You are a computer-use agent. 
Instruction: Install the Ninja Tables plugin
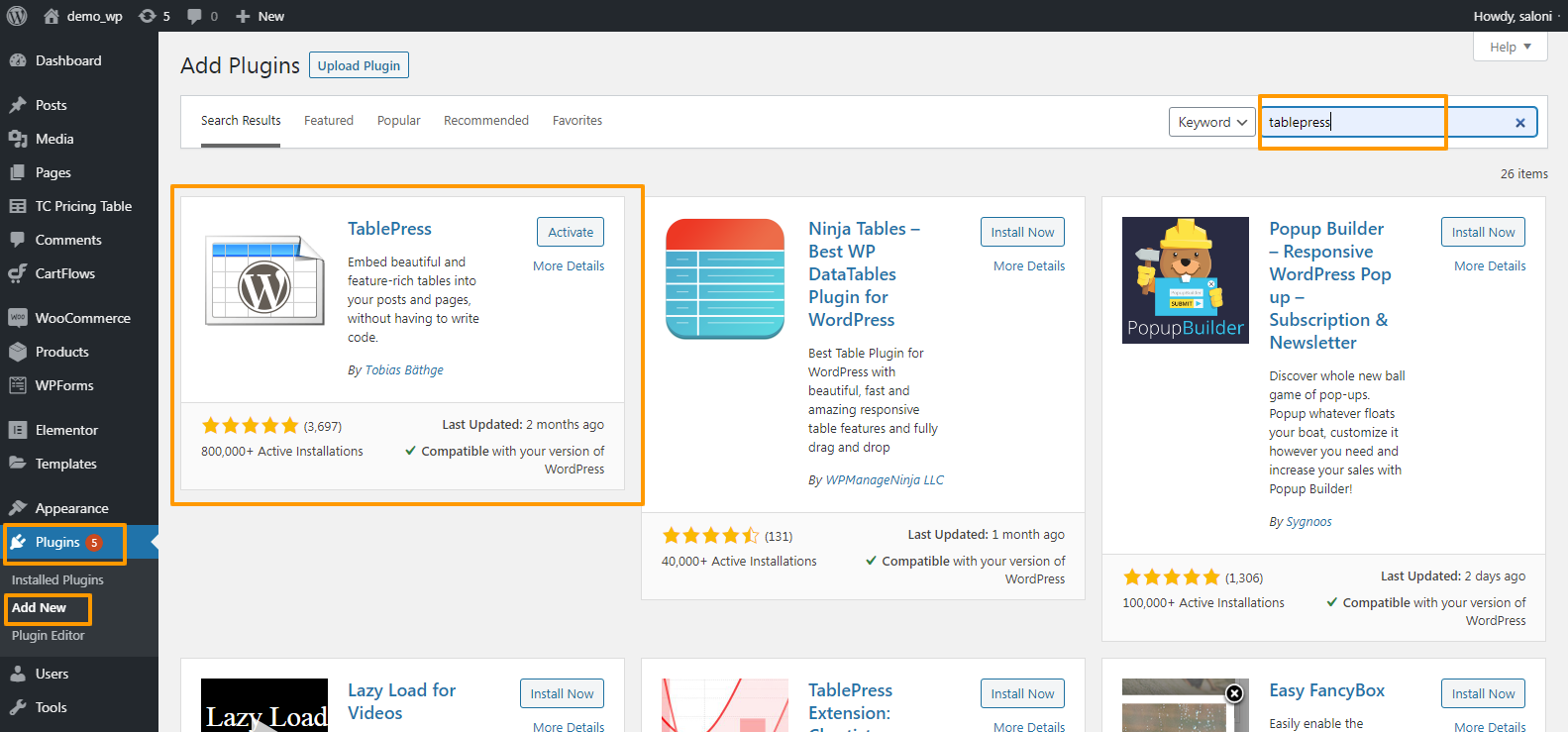pos(1022,232)
